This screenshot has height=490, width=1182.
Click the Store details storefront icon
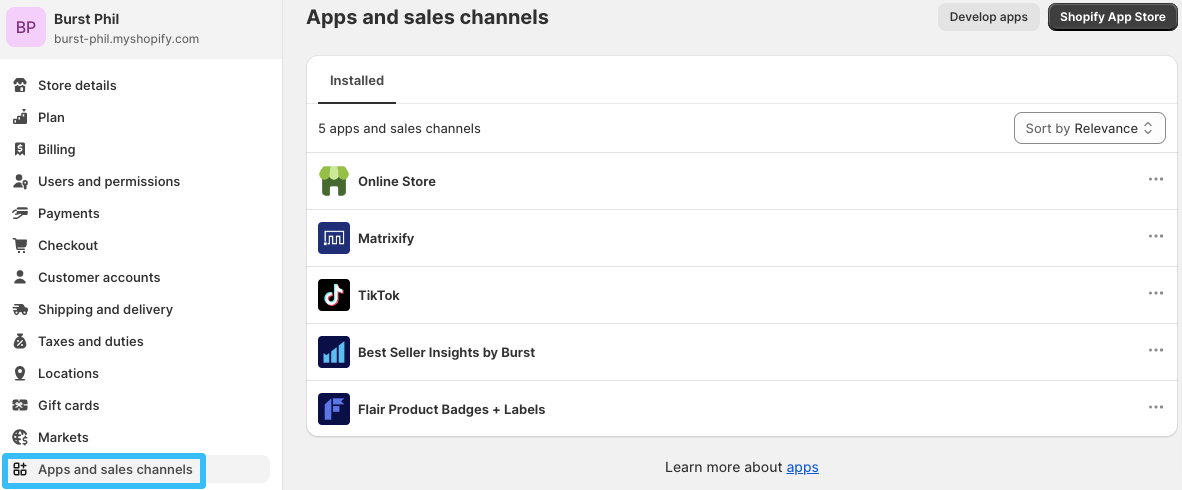tap(20, 85)
